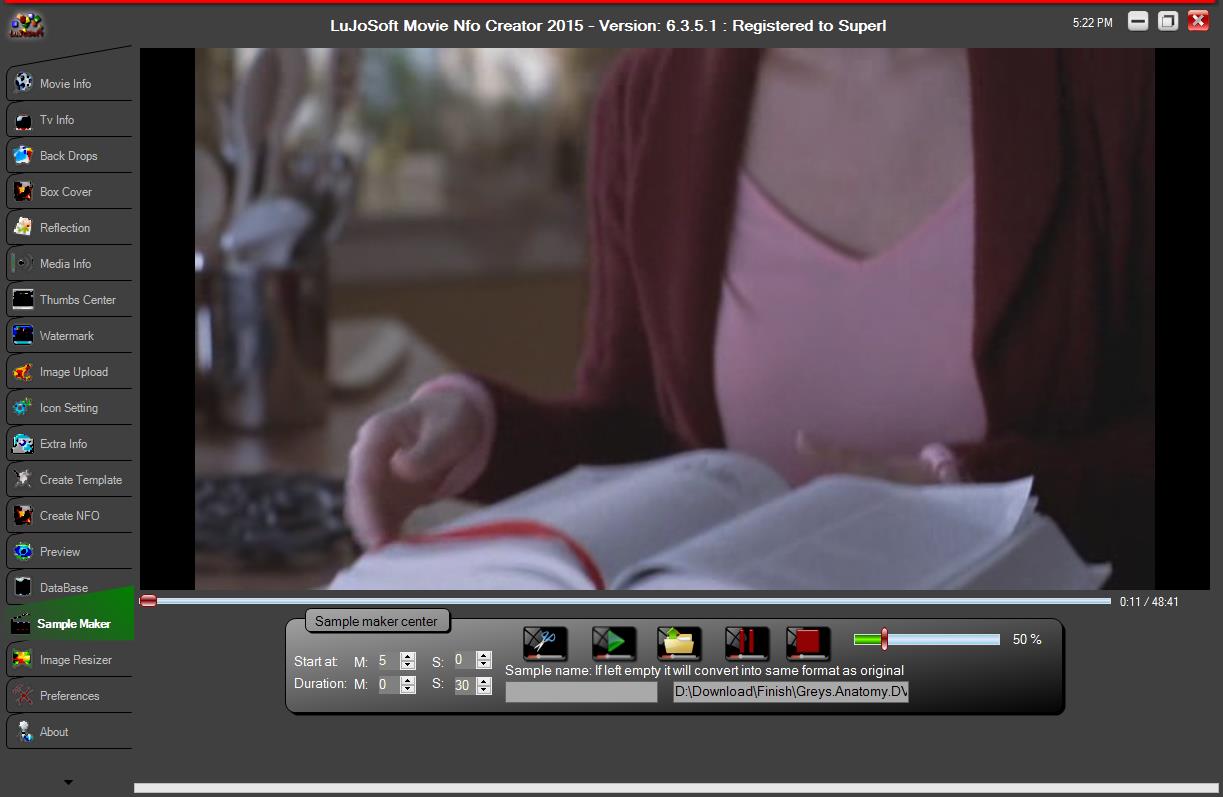1223x797 pixels.
Task: Stop the video playback
Action: click(808, 643)
